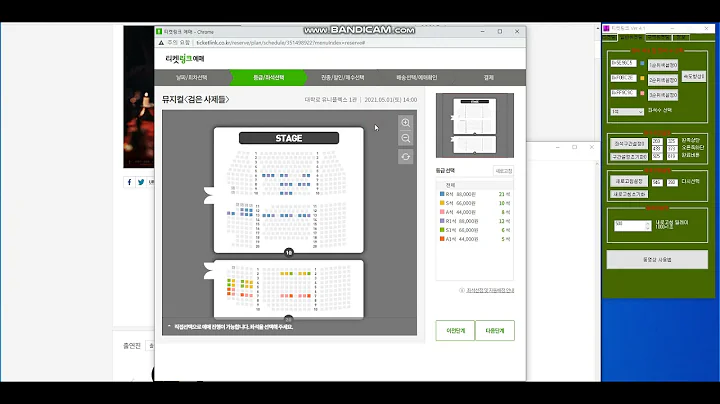This screenshot has height=404, width=720.
Task: Click the 3순위색설정 button
Action: point(663,95)
